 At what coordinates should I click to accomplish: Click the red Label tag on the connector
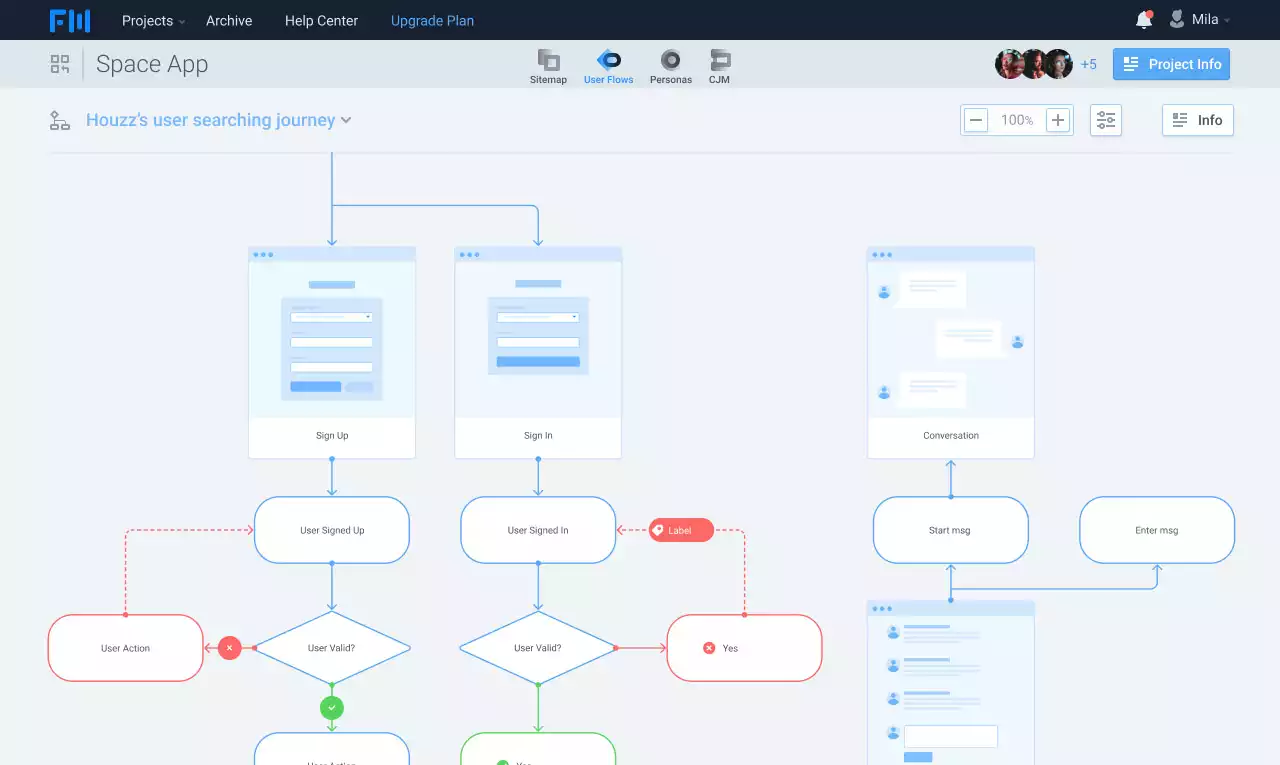point(680,530)
